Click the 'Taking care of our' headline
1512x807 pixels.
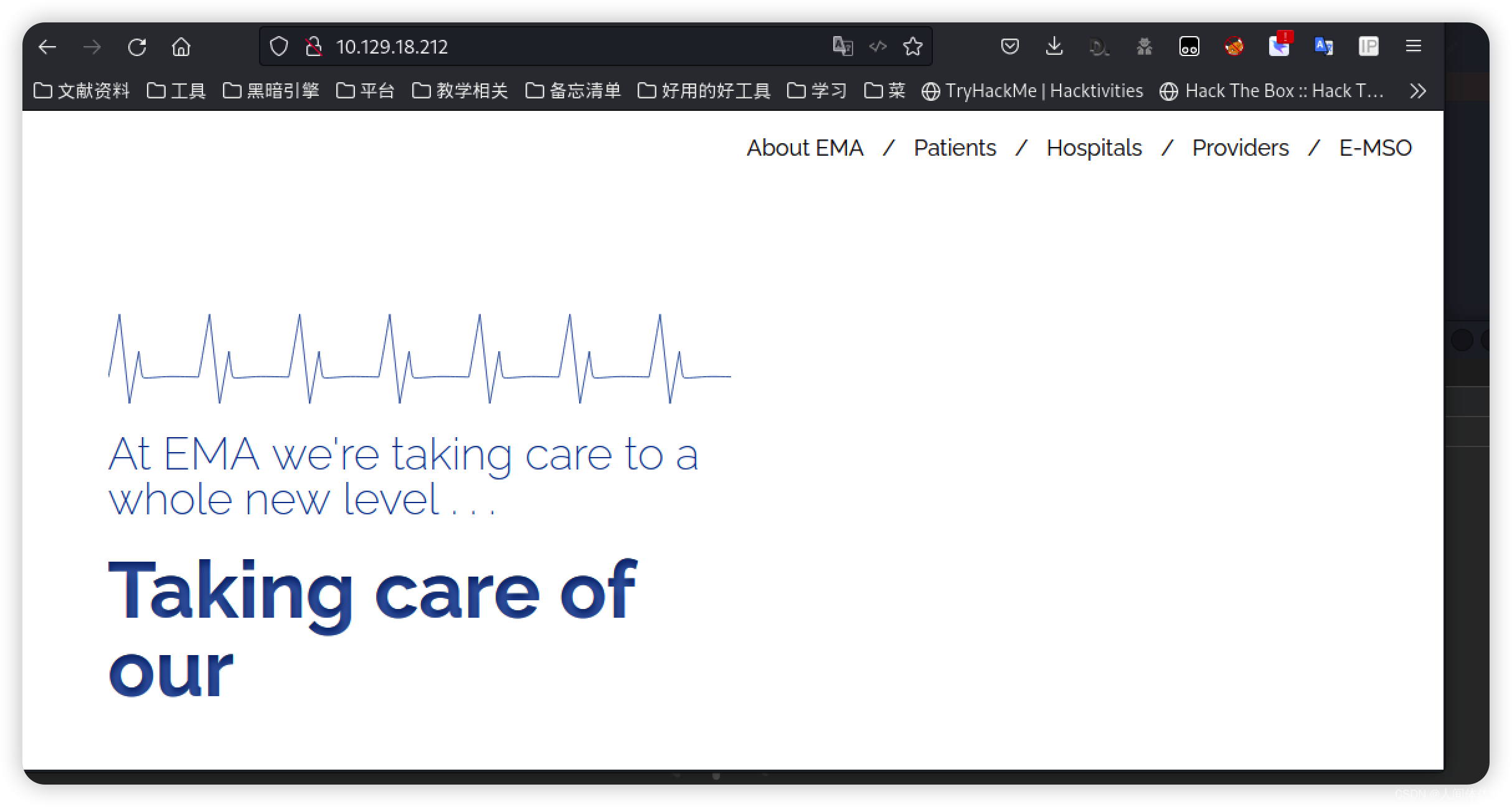pyautogui.click(x=372, y=627)
